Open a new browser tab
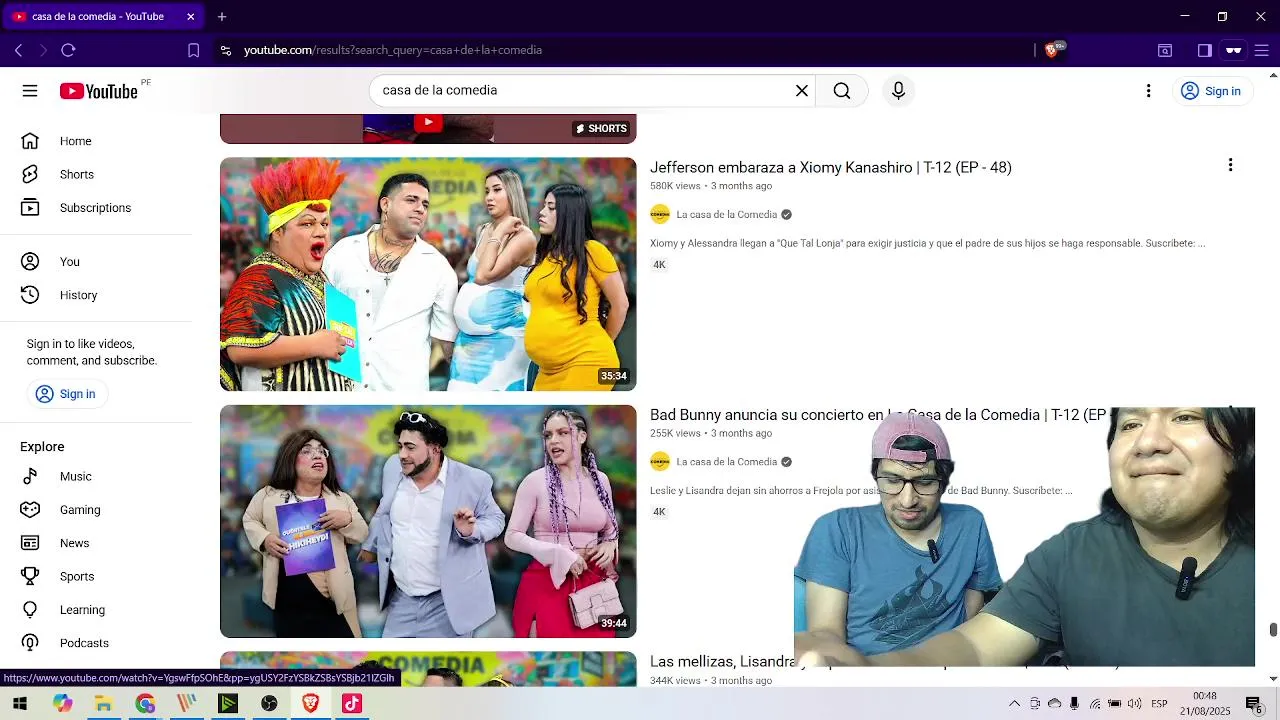 pyautogui.click(x=222, y=17)
